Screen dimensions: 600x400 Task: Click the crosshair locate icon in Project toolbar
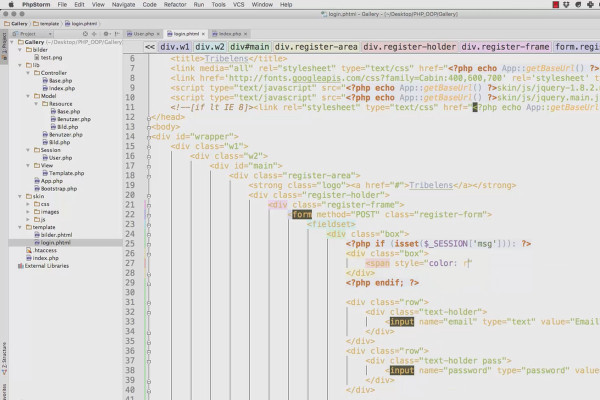(94, 34)
